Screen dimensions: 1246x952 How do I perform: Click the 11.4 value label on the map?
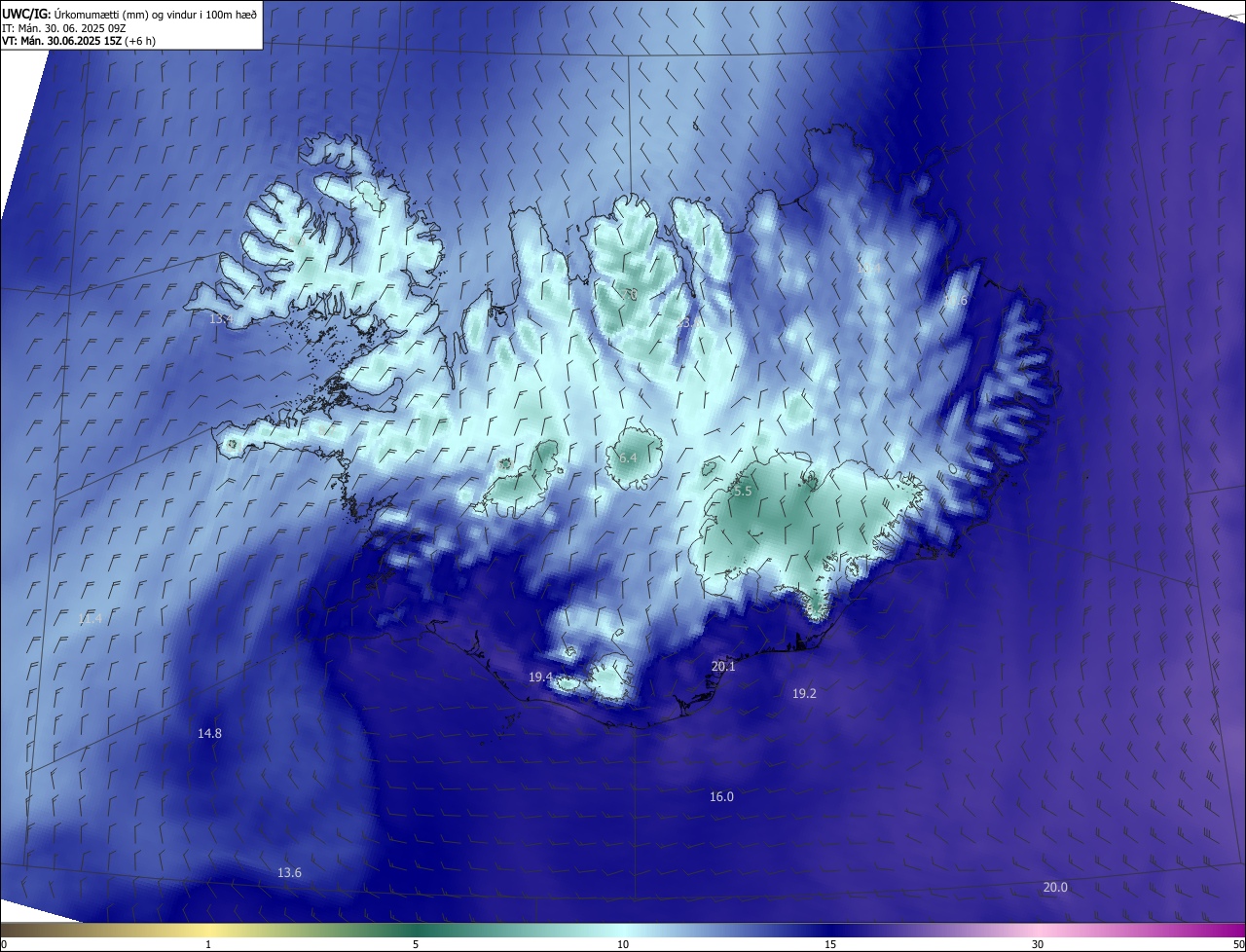[x=91, y=619]
